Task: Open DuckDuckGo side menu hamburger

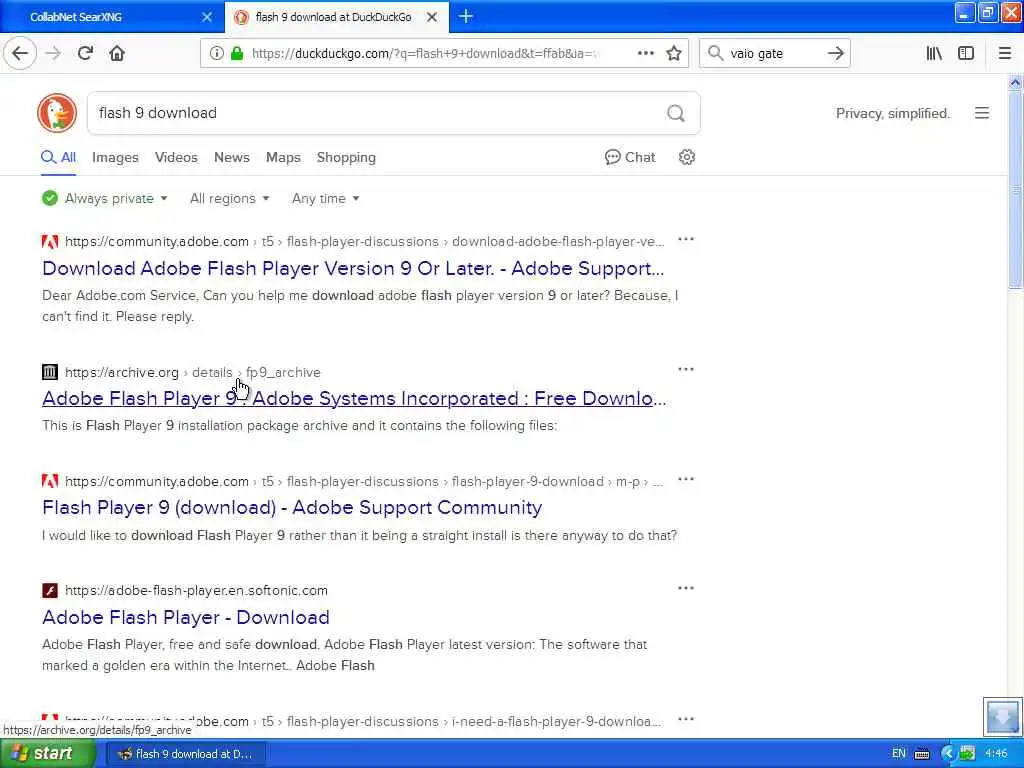Action: (982, 113)
